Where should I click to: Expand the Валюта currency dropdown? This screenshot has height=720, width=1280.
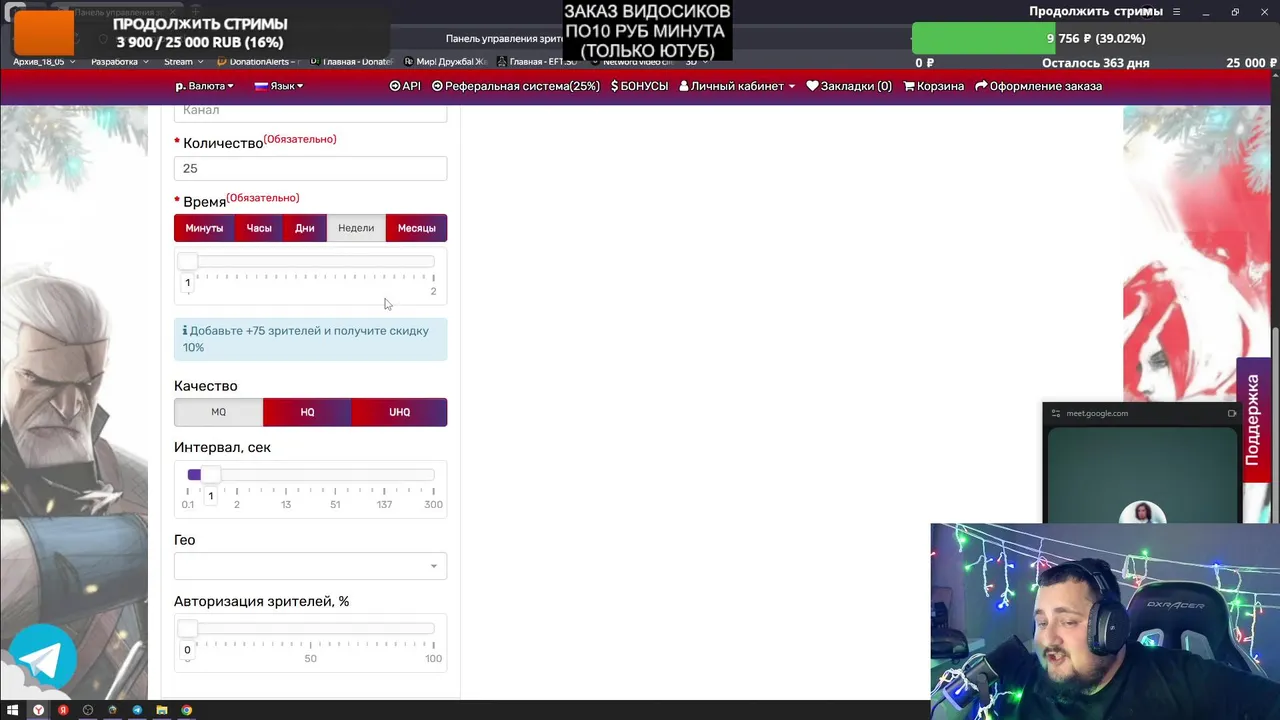pos(206,86)
